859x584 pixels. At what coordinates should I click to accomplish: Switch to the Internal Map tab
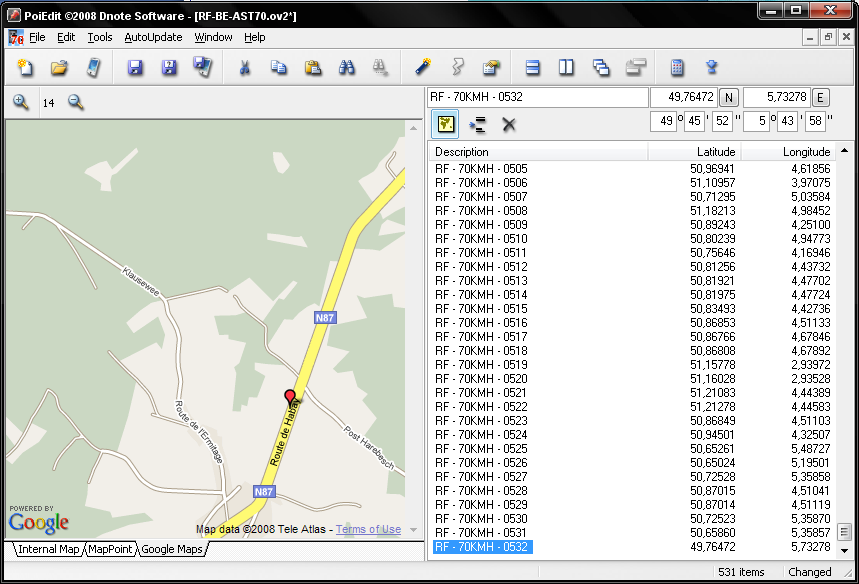(48, 549)
